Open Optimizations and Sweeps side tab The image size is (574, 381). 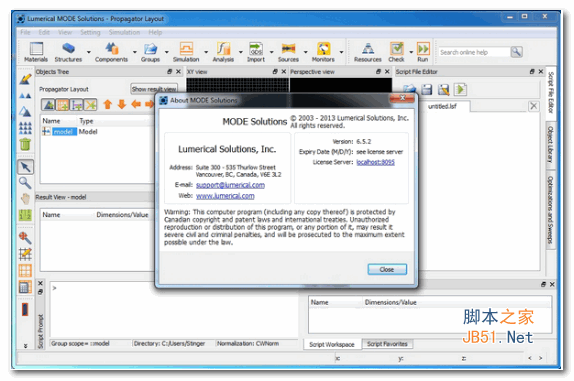(x=550, y=209)
